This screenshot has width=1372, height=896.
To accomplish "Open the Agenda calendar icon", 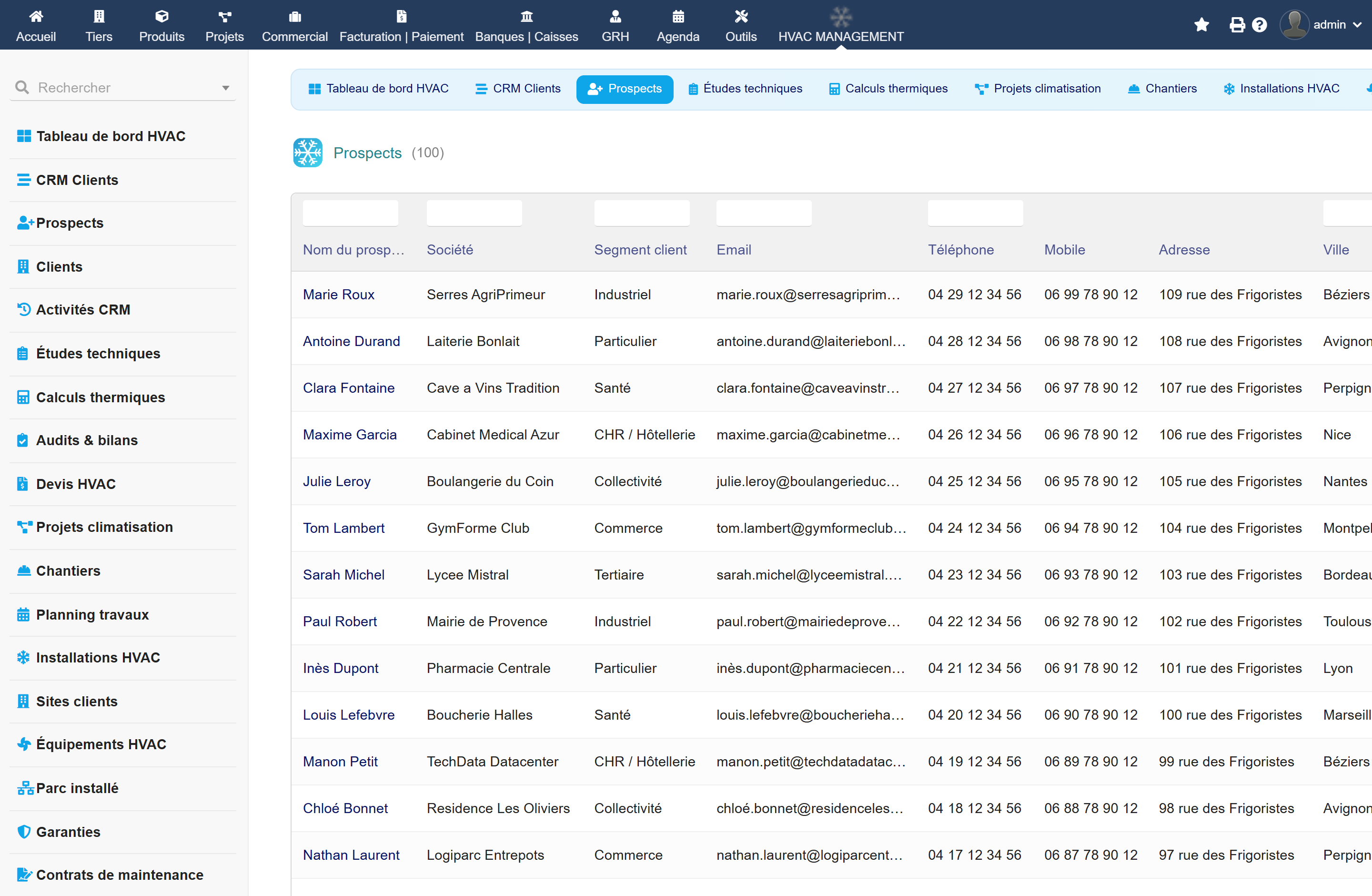I will (678, 16).
